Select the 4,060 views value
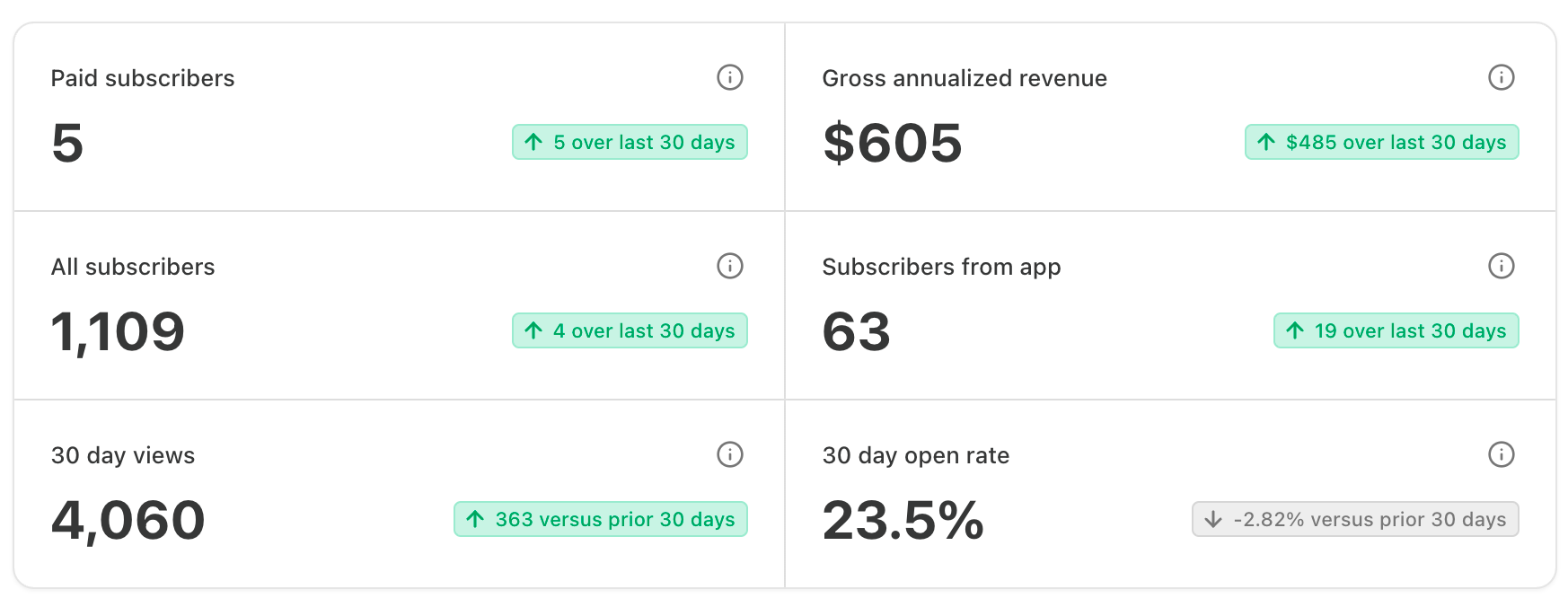 click(128, 521)
